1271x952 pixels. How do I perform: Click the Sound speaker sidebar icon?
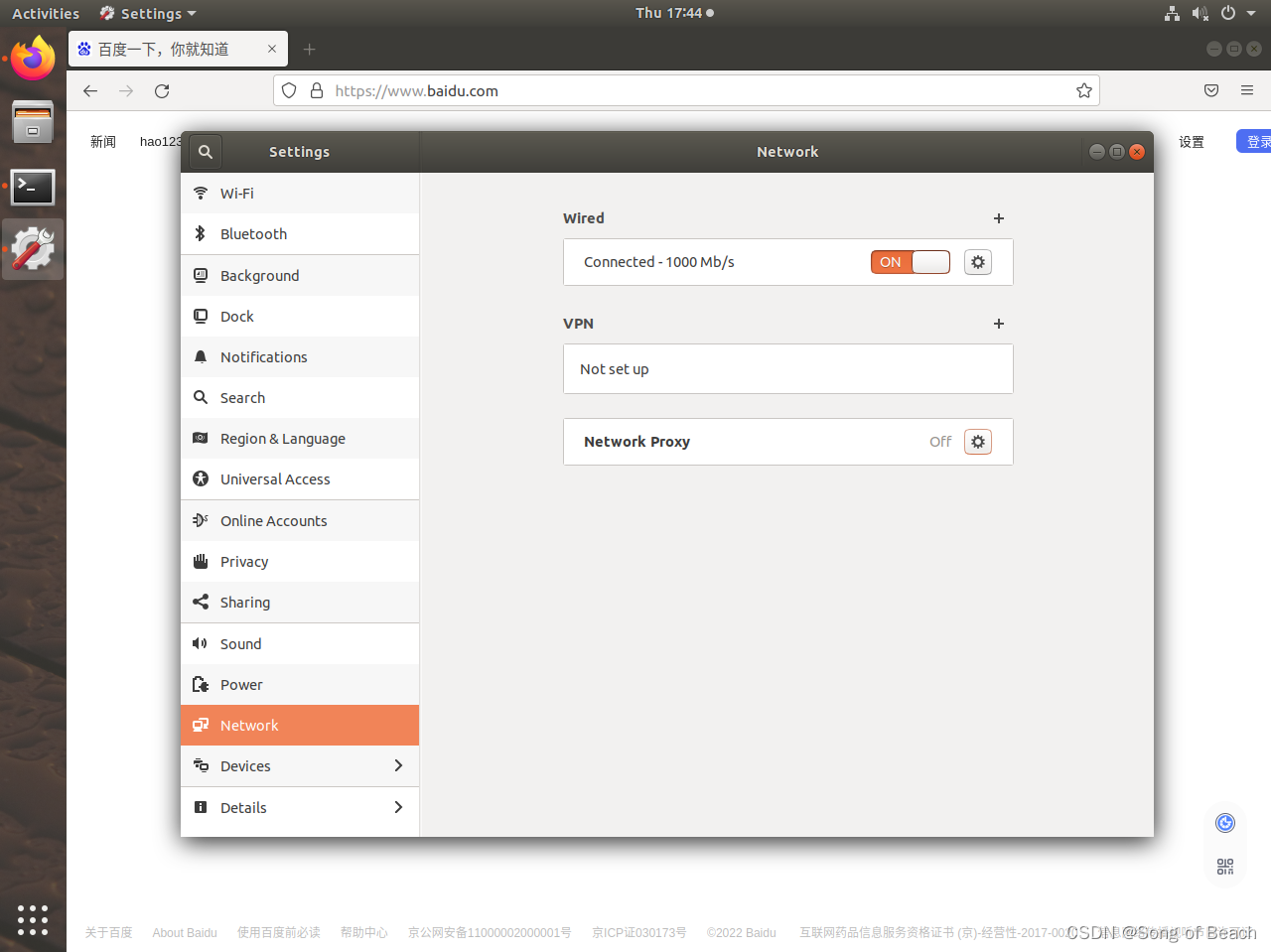201,643
